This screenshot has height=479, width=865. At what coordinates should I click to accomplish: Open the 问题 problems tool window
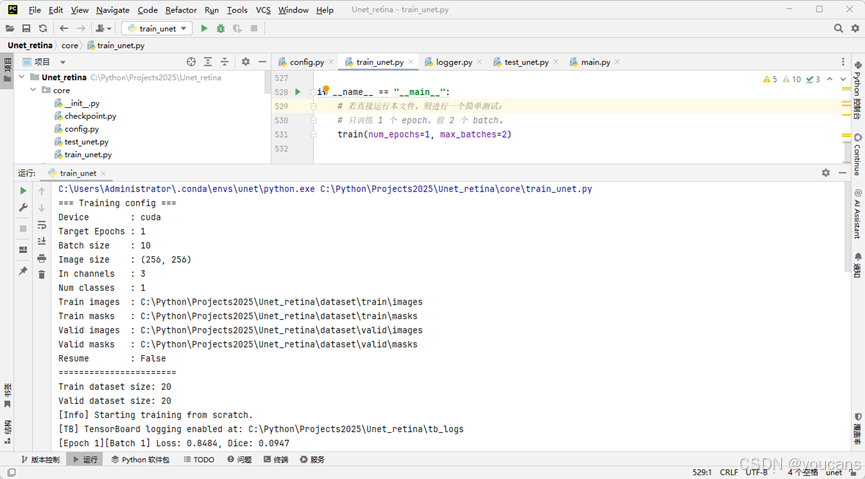click(x=239, y=459)
